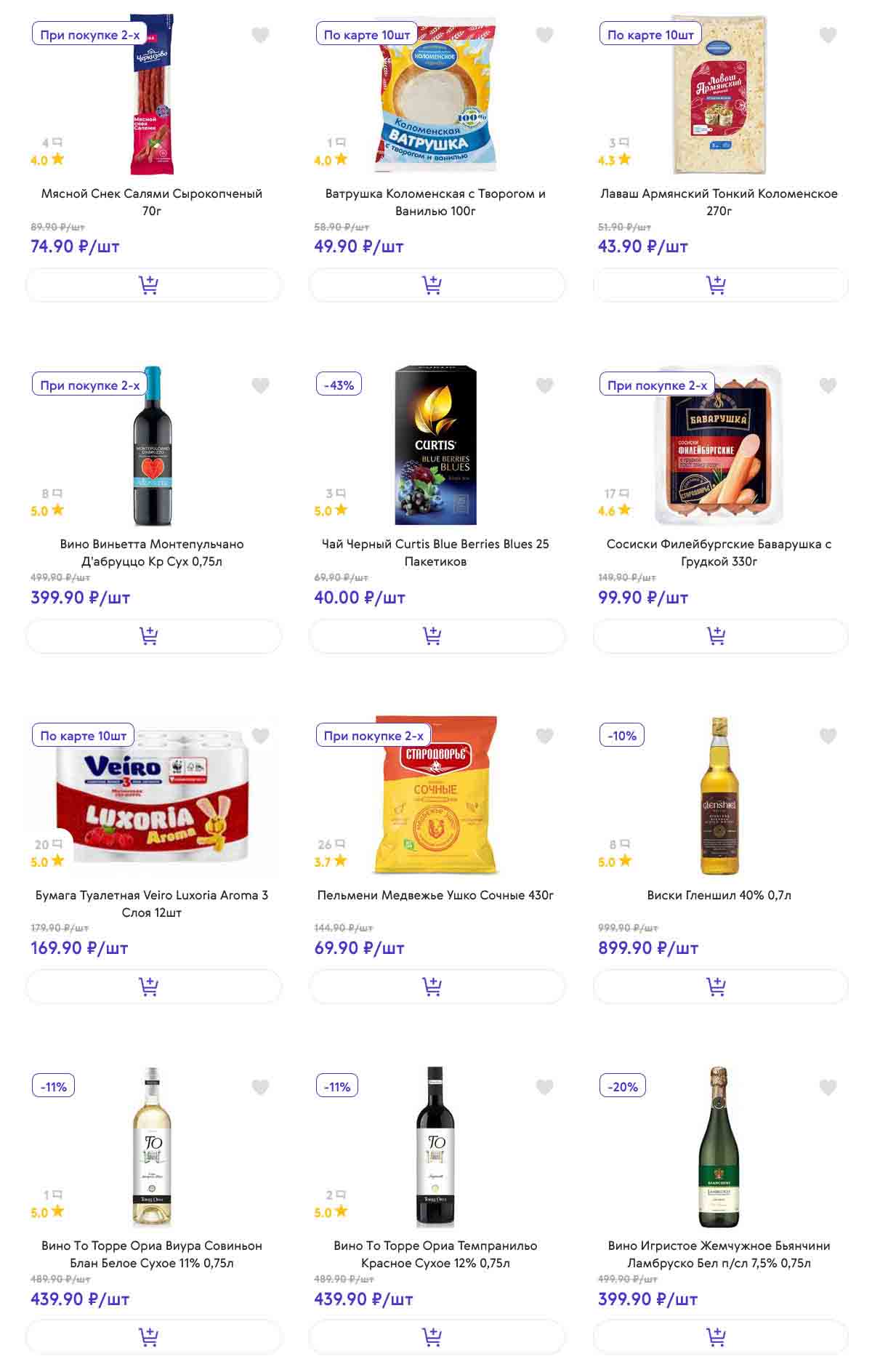Favorite Сосиски Филейбургские with heart icon
The height and width of the screenshot is (1372, 872).
pyautogui.click(x=828, y=385)
